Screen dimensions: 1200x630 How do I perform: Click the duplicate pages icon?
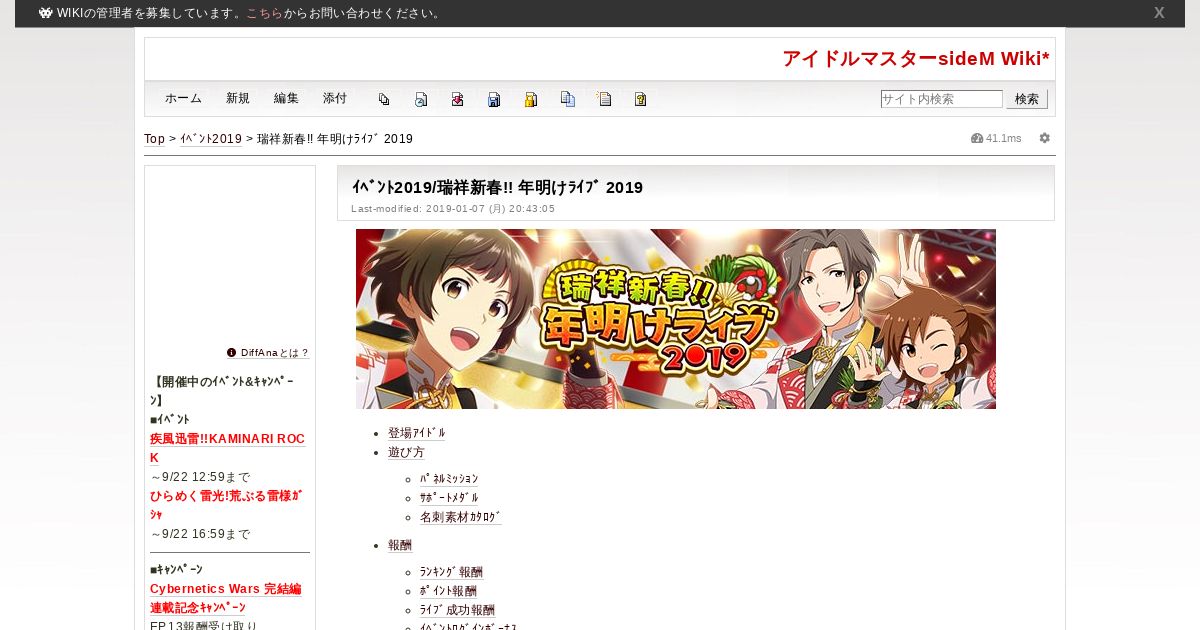pyautogui.click(x=568, y=99)
